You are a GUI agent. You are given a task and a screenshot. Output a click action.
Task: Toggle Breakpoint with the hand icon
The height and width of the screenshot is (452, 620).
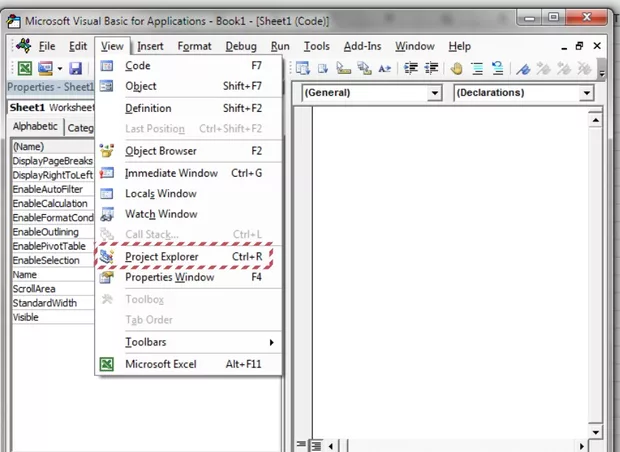456,68
